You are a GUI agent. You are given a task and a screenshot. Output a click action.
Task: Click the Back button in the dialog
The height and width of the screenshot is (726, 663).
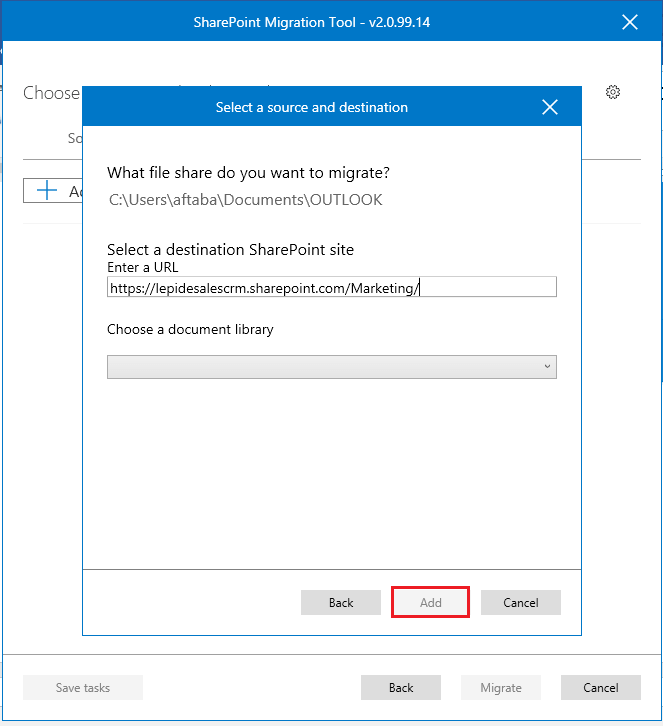341,602
